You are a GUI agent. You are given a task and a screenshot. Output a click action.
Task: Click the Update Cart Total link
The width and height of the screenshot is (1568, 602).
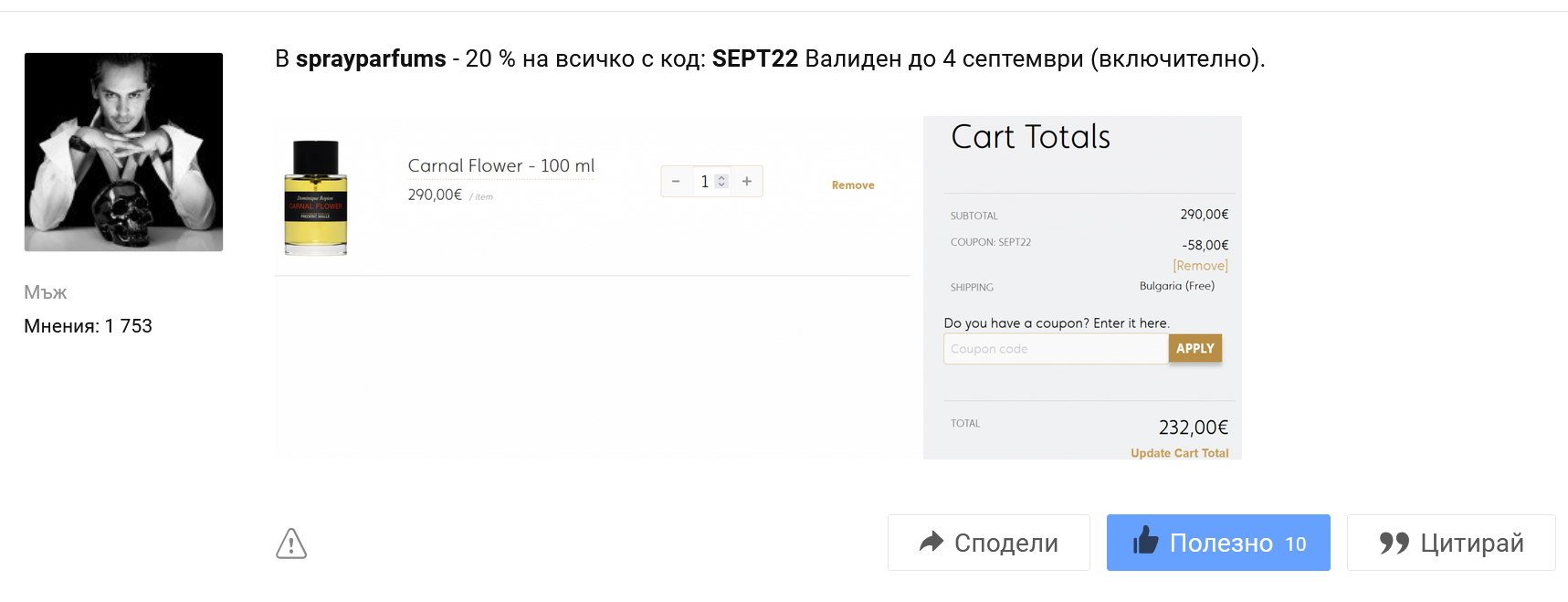[1179, 453]
